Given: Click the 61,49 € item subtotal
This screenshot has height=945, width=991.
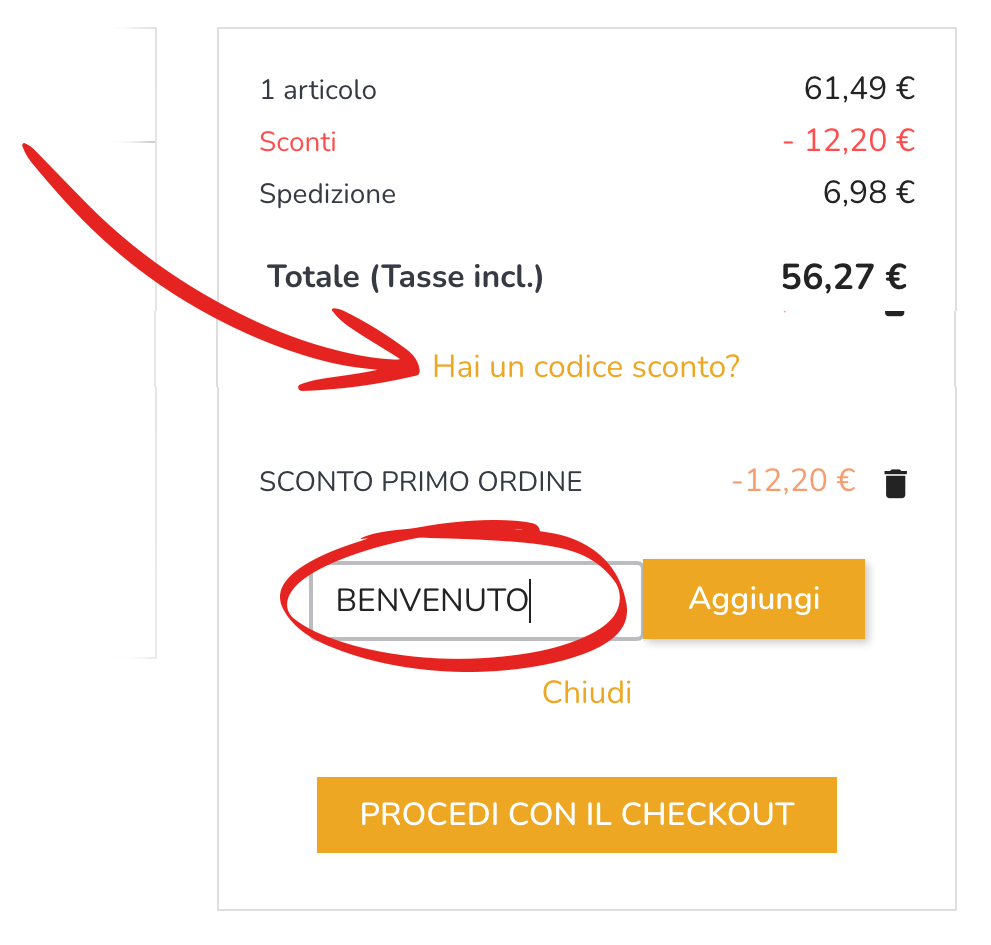Looking at the screenshot, I should click(x=860, y=88).
